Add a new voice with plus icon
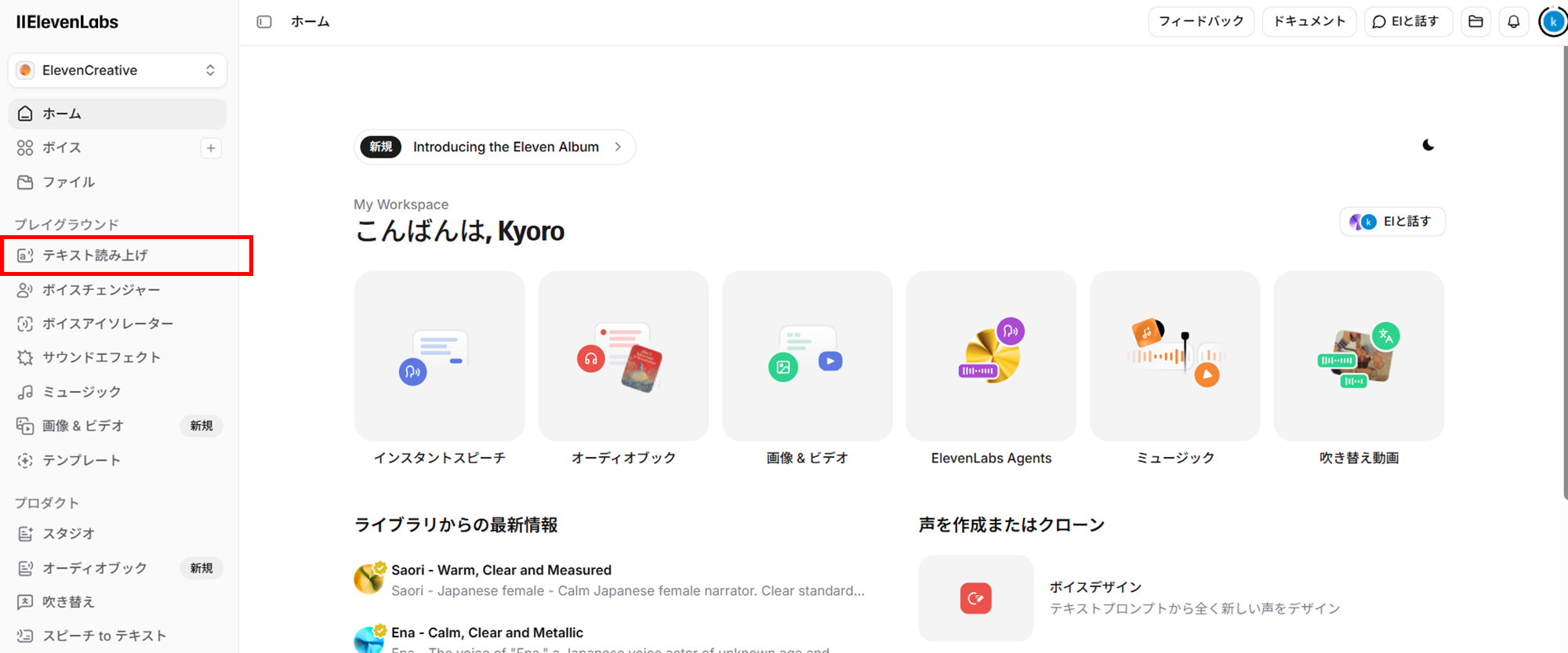The height and width of the screenshot is (653, 1568). (211, 148)
